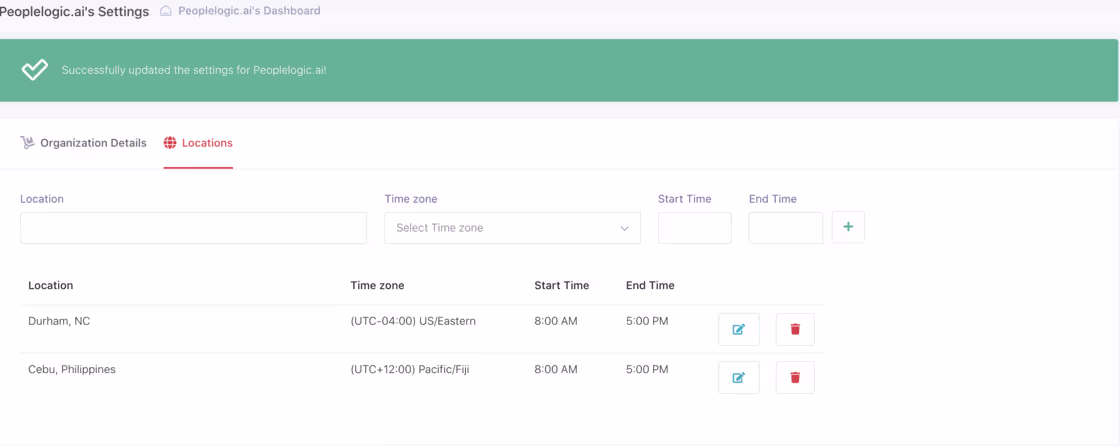This screenshot has height=446, width=1120.
Task: Click the globe icon on Locations tab
Action: (x=170, y=143)
